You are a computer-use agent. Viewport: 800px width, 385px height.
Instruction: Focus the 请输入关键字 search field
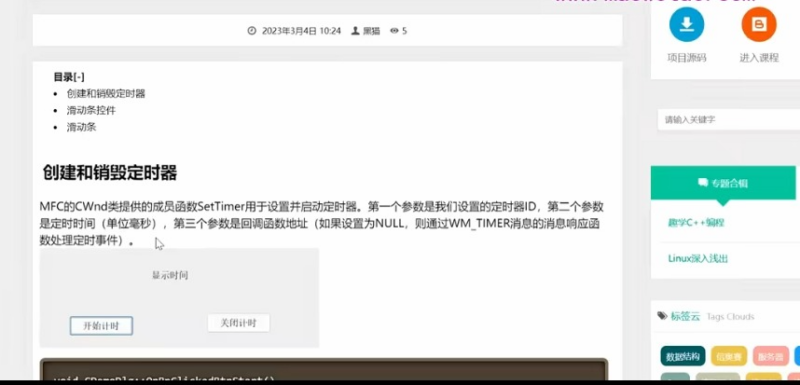click(x=729, y=120)
